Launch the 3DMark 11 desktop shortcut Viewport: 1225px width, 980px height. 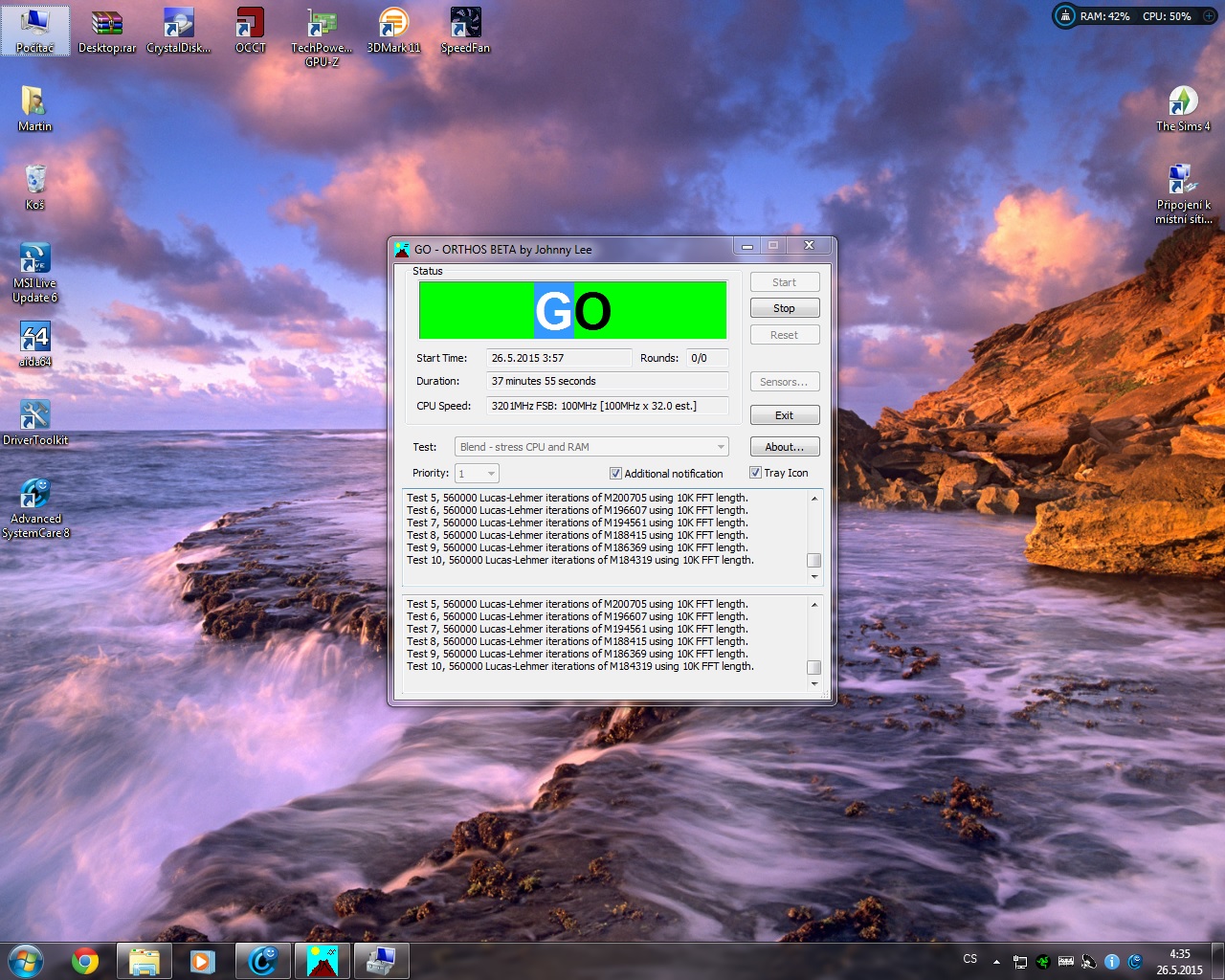(393, 29)
